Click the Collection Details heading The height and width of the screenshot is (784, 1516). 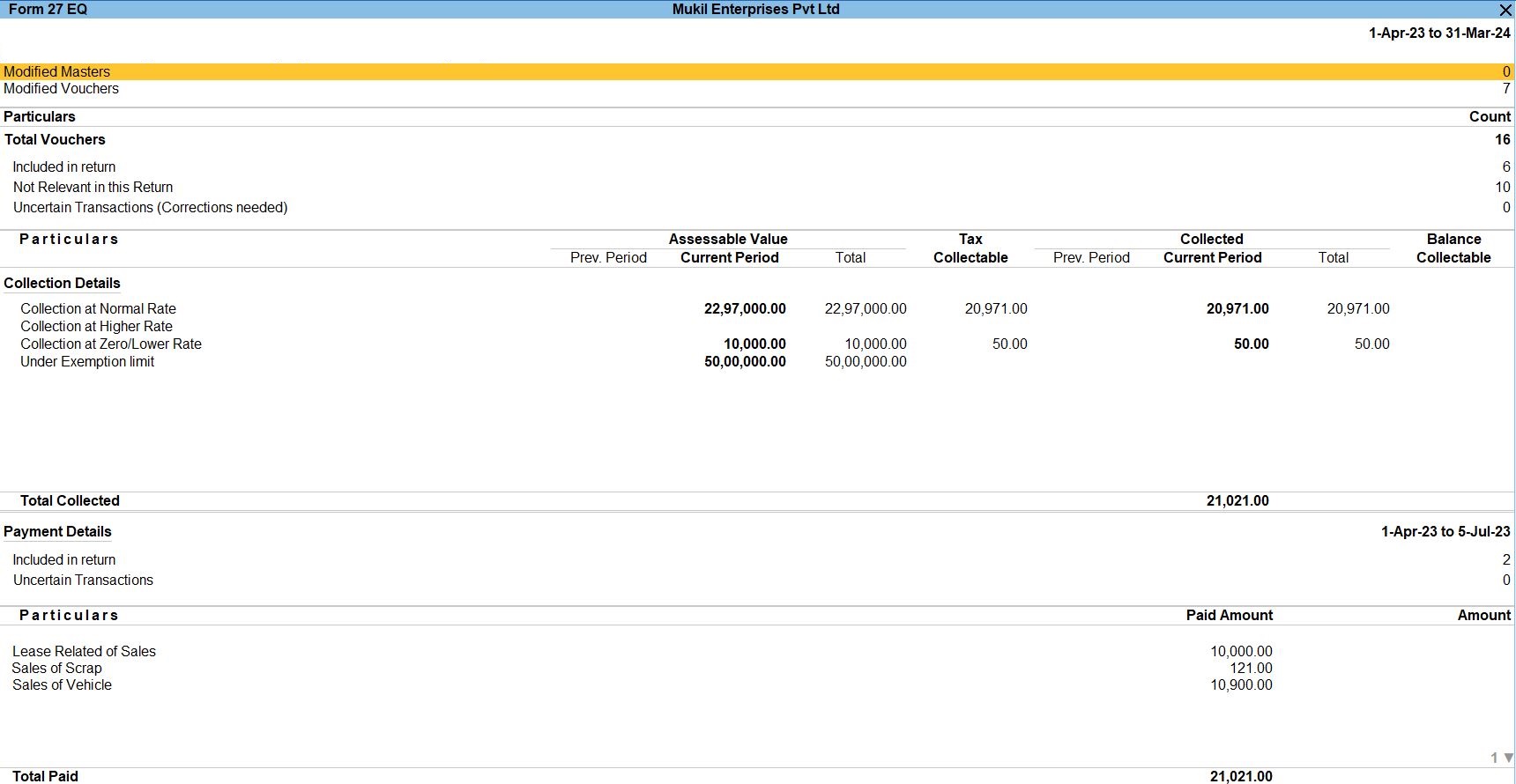click(62, 283)
